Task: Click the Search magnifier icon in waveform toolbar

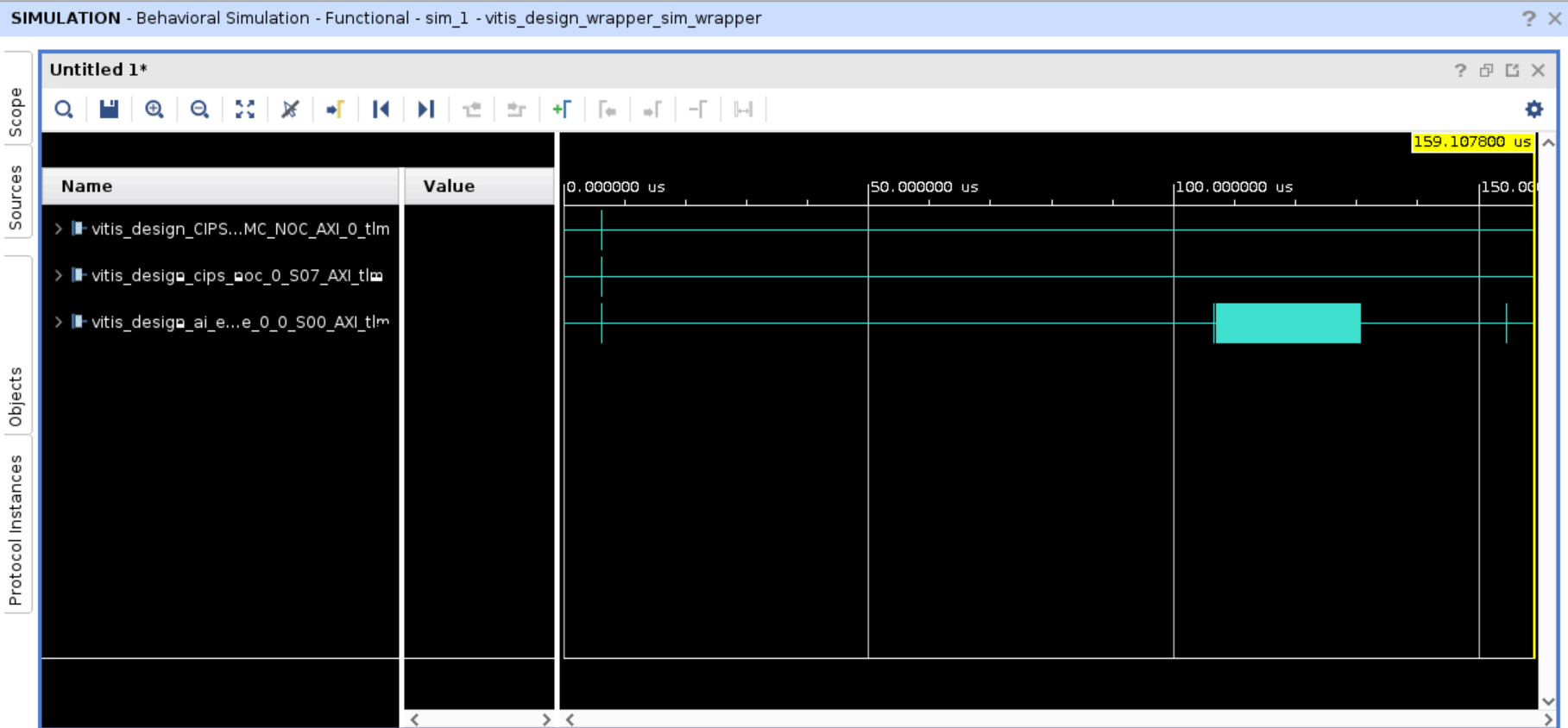Action: coord(64,110)
